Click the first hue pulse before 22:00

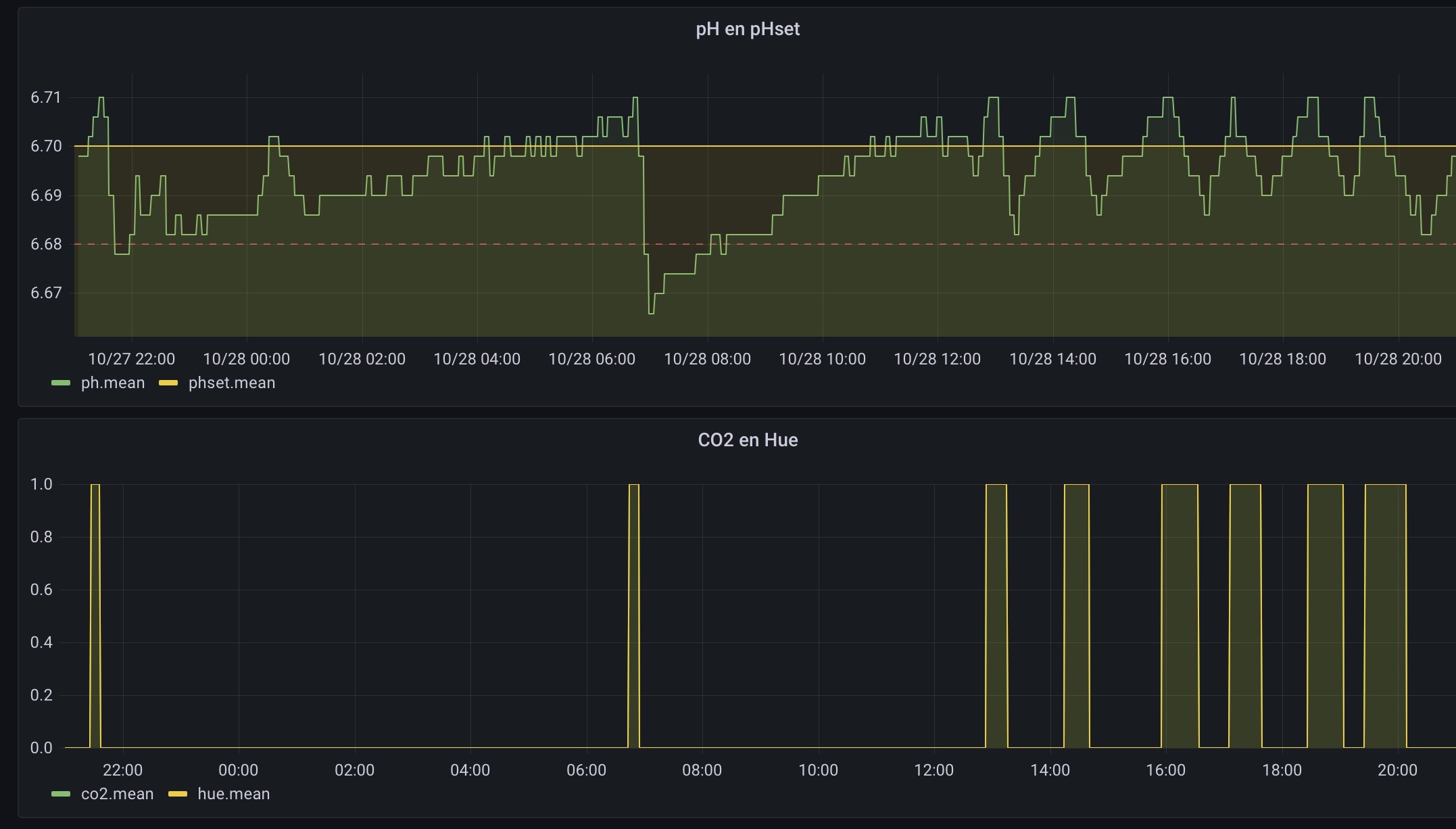point(95,609)
